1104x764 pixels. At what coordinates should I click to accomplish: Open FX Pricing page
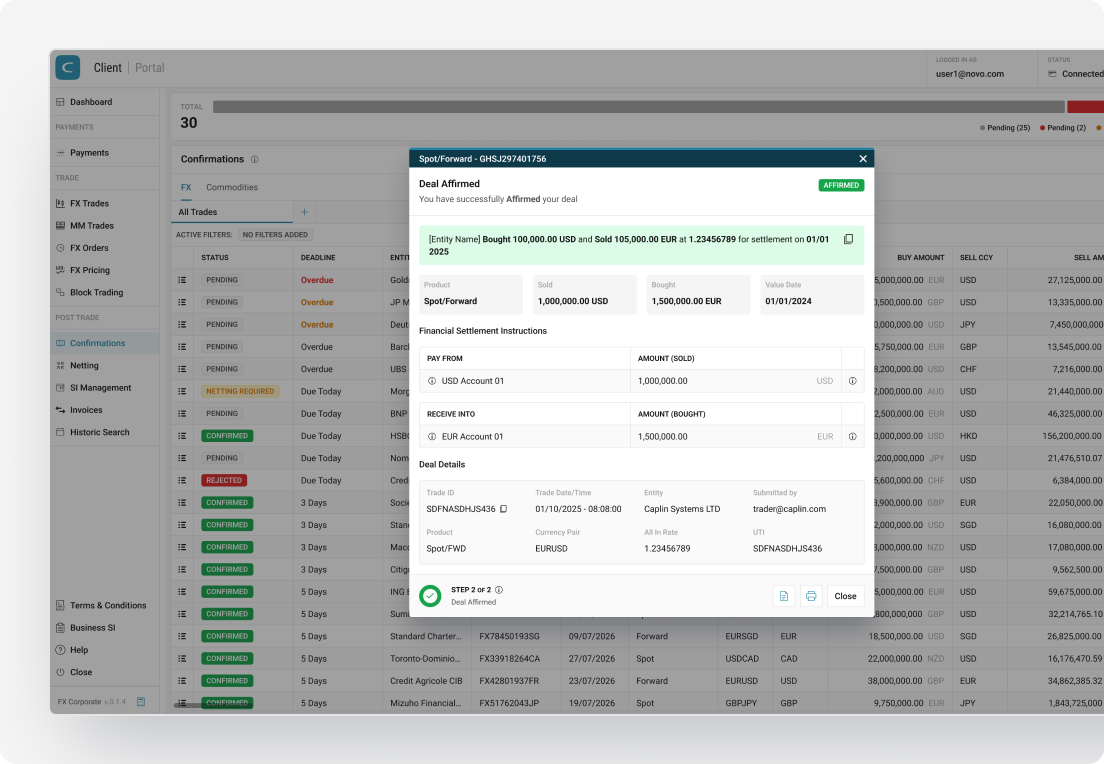[x=104, y=270]
